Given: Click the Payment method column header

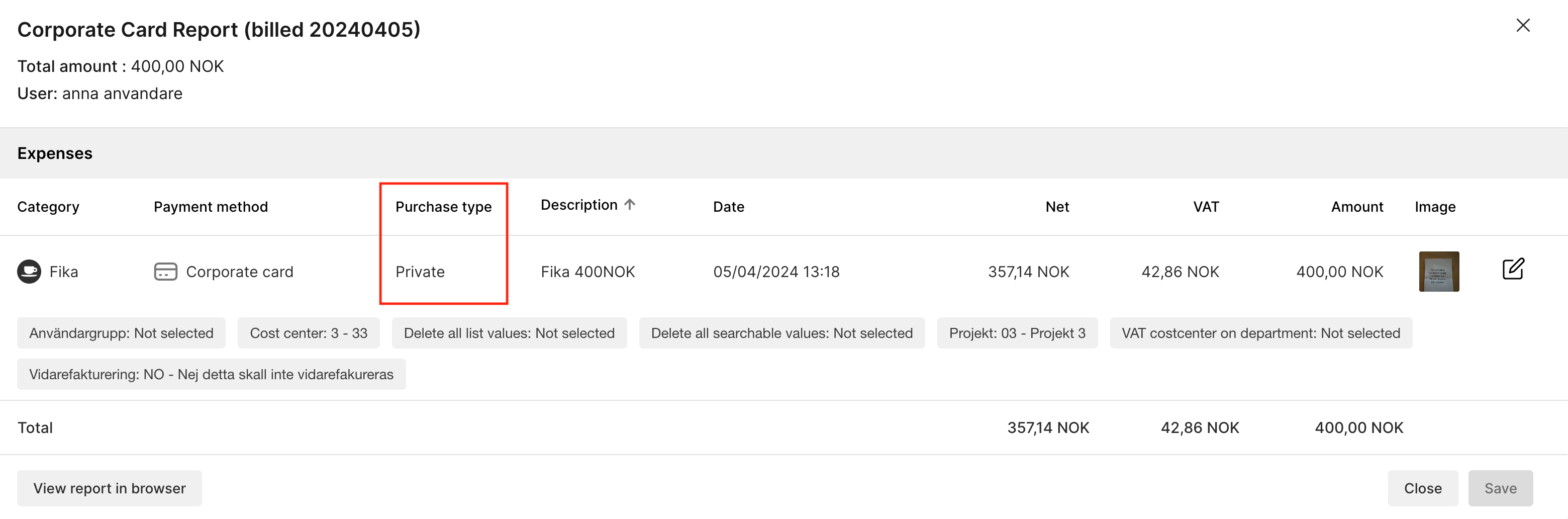Looking at the screenshot, I should coord(211,207).
